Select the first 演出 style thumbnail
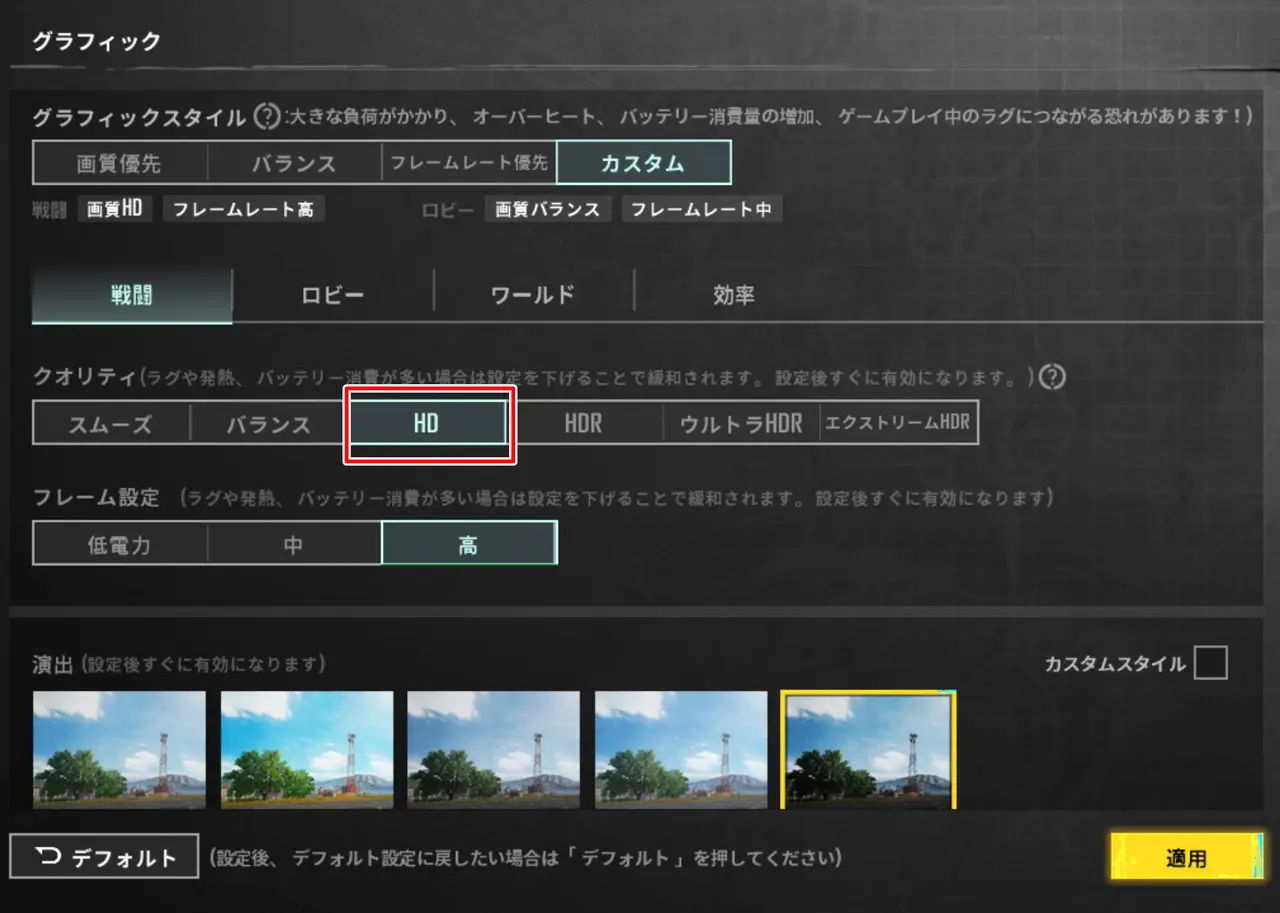 (x=119, y=749)
